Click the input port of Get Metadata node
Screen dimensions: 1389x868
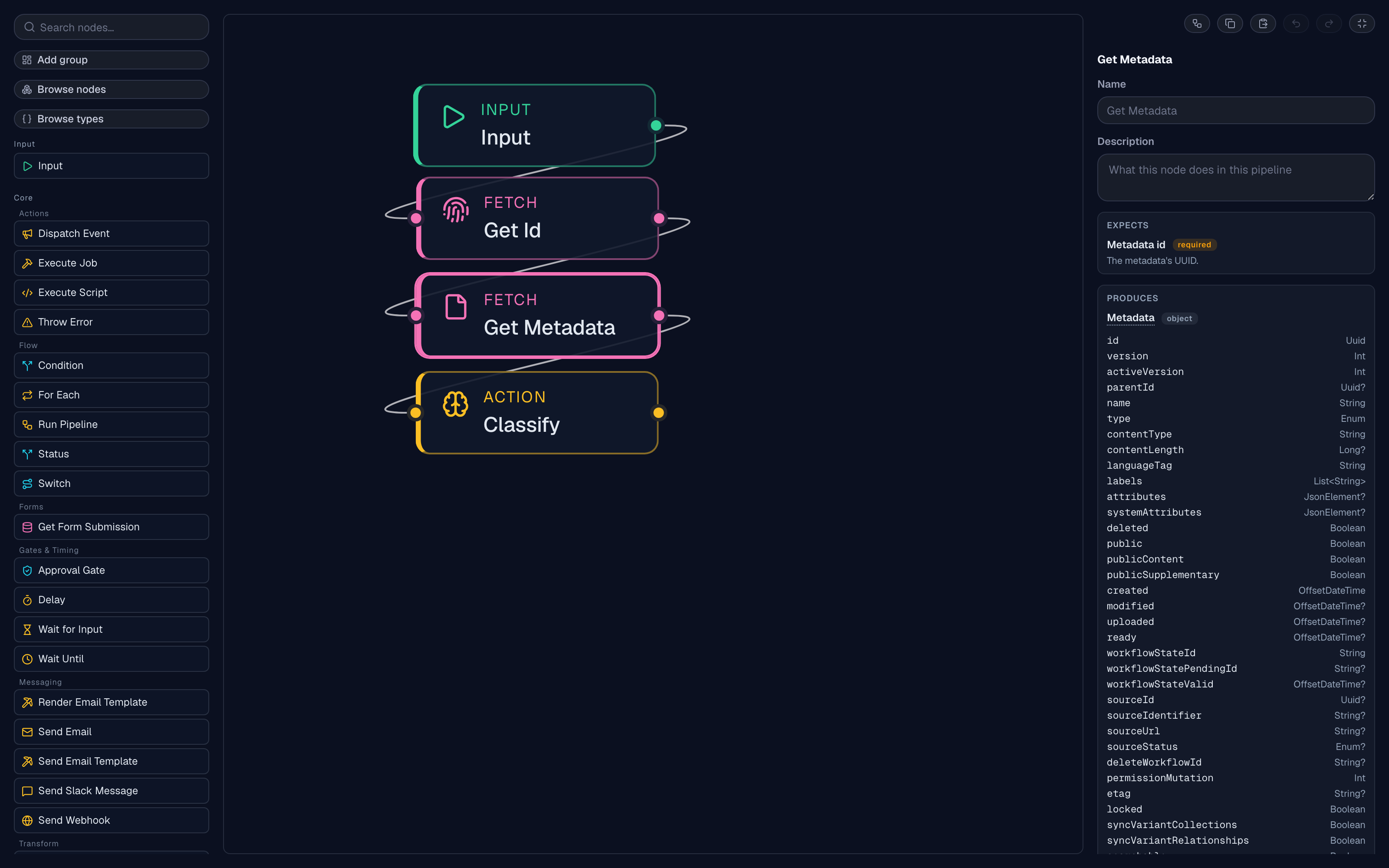coord(416,315)
